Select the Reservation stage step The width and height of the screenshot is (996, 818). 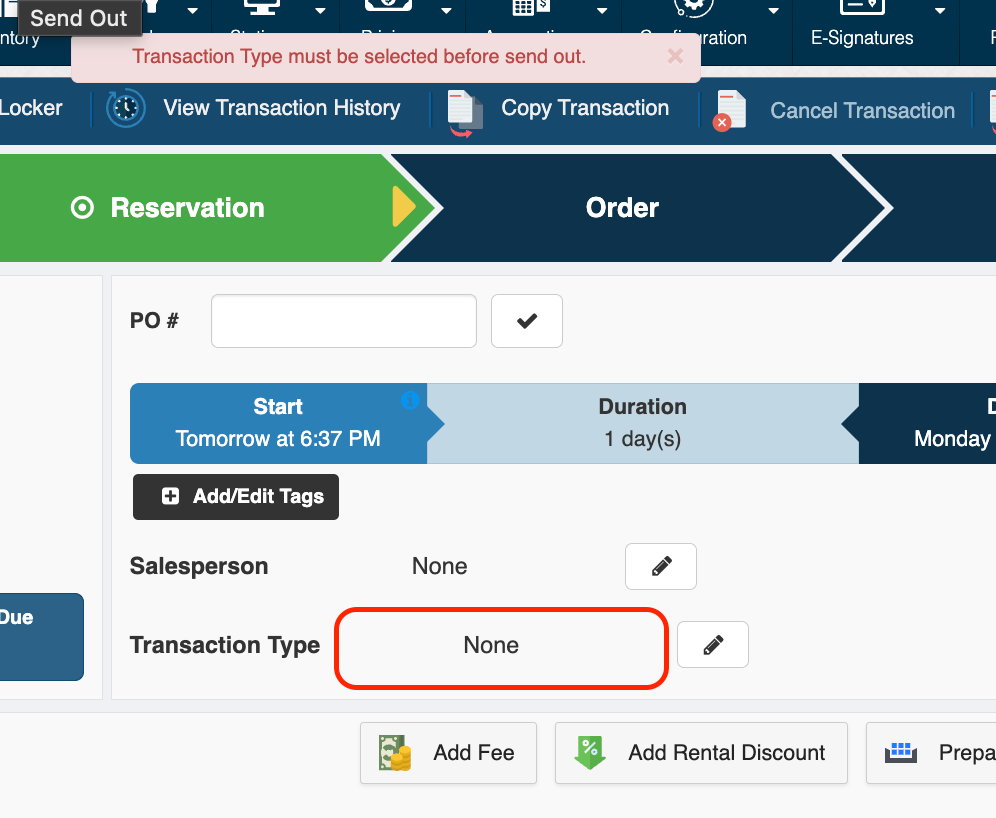click(x=188, y=208)
